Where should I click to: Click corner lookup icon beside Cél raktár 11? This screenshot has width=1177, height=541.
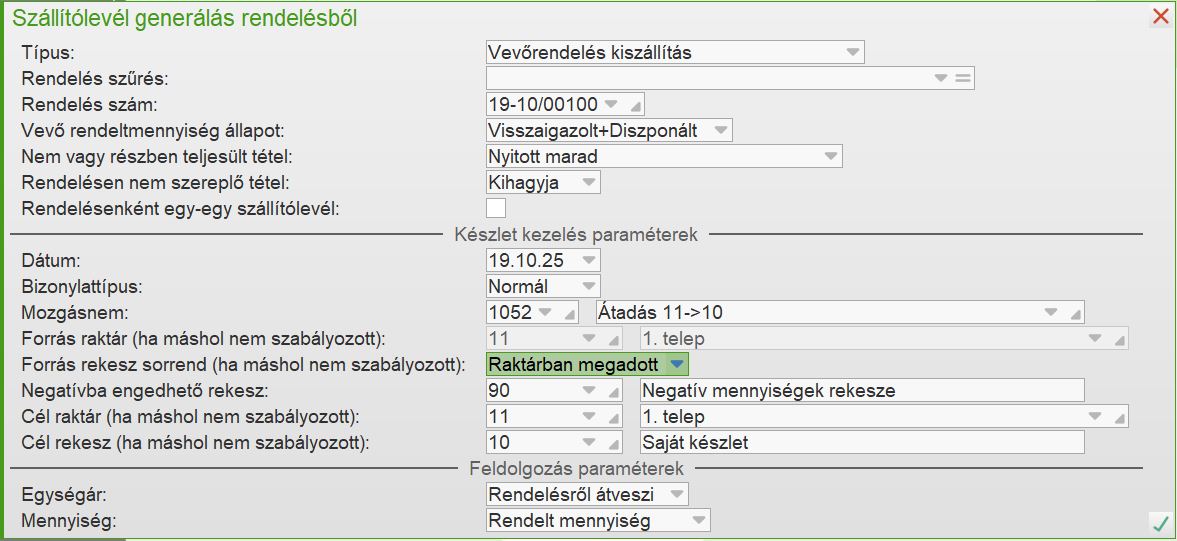614,417
